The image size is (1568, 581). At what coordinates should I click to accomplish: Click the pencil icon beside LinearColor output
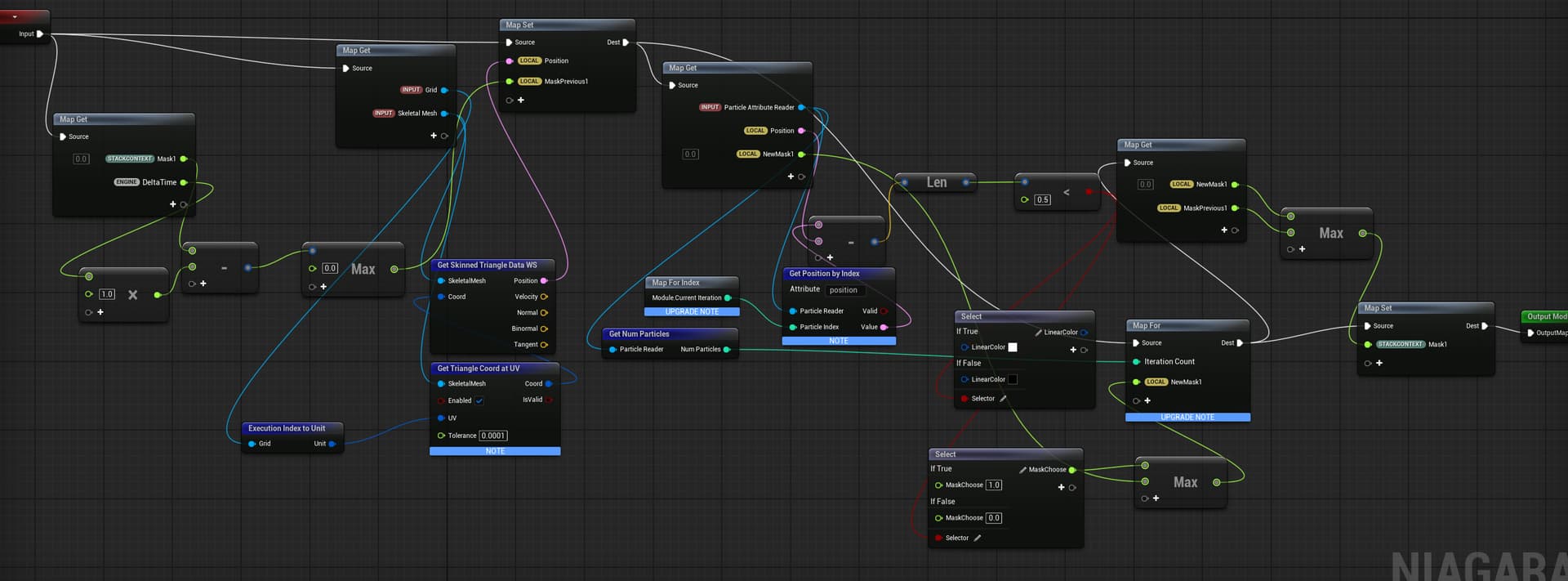tap(1038, 333)
